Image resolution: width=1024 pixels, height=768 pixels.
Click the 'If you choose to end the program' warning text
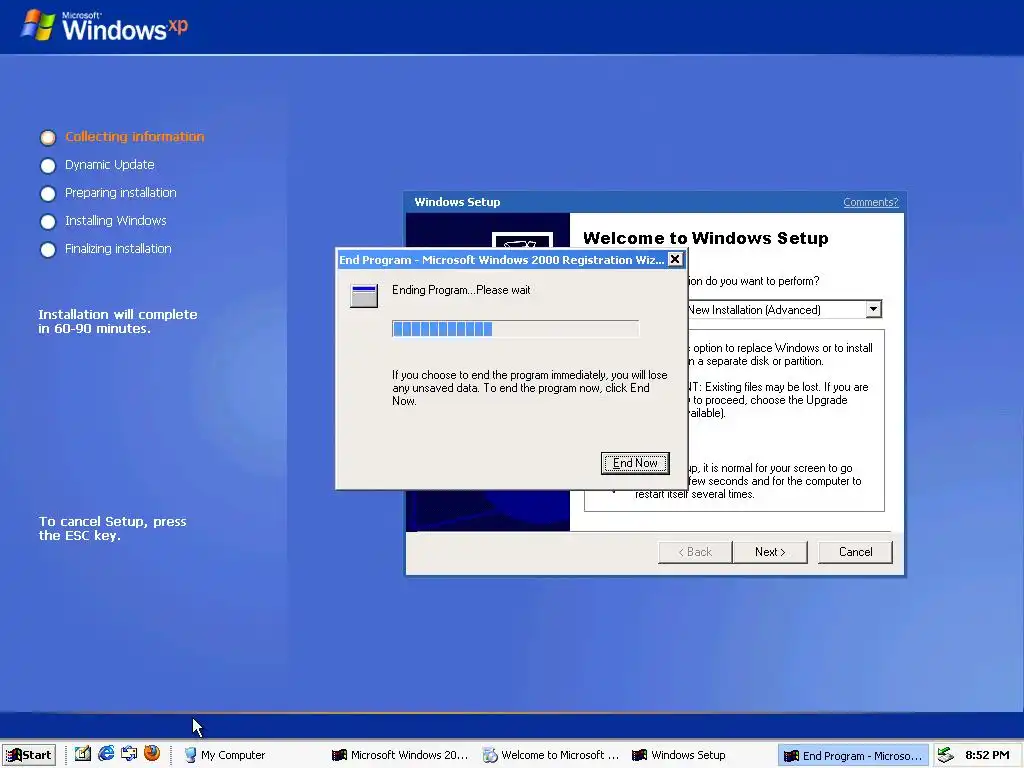530,388
